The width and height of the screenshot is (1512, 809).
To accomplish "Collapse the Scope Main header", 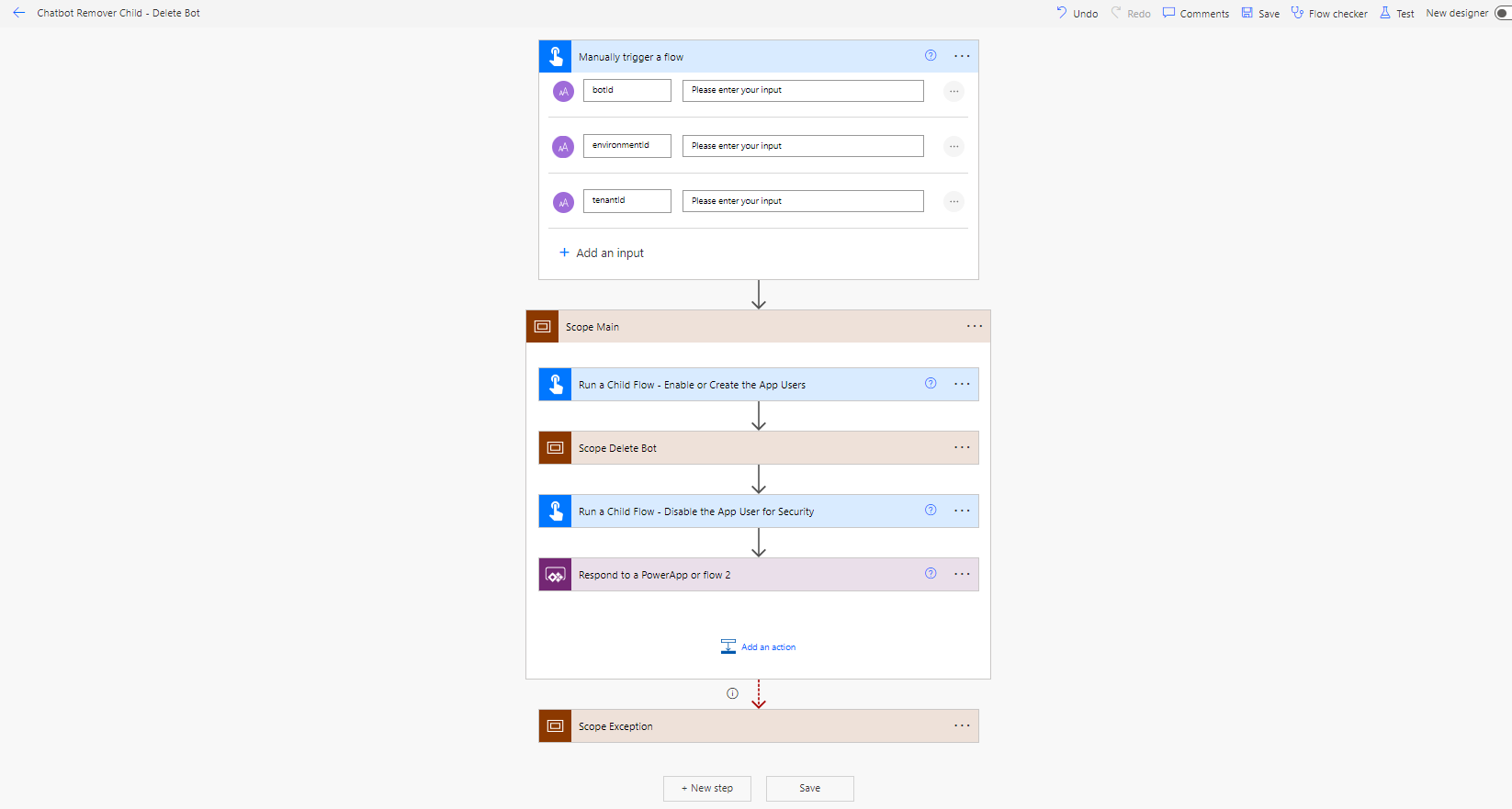I will point(758,326).
